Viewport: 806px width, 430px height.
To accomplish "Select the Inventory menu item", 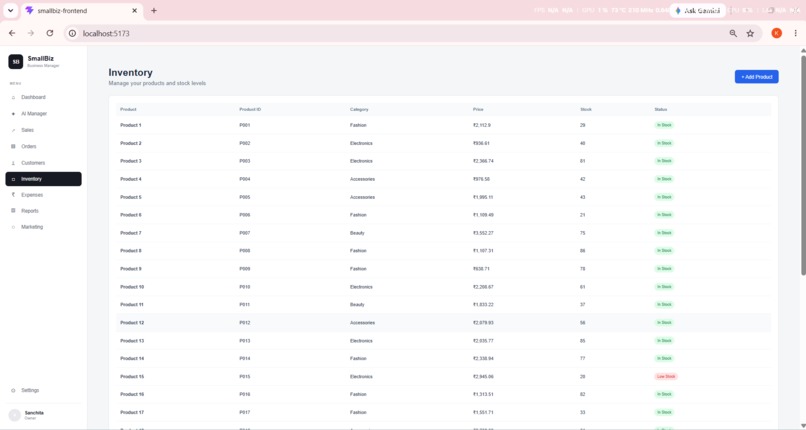I will [43, 179].
